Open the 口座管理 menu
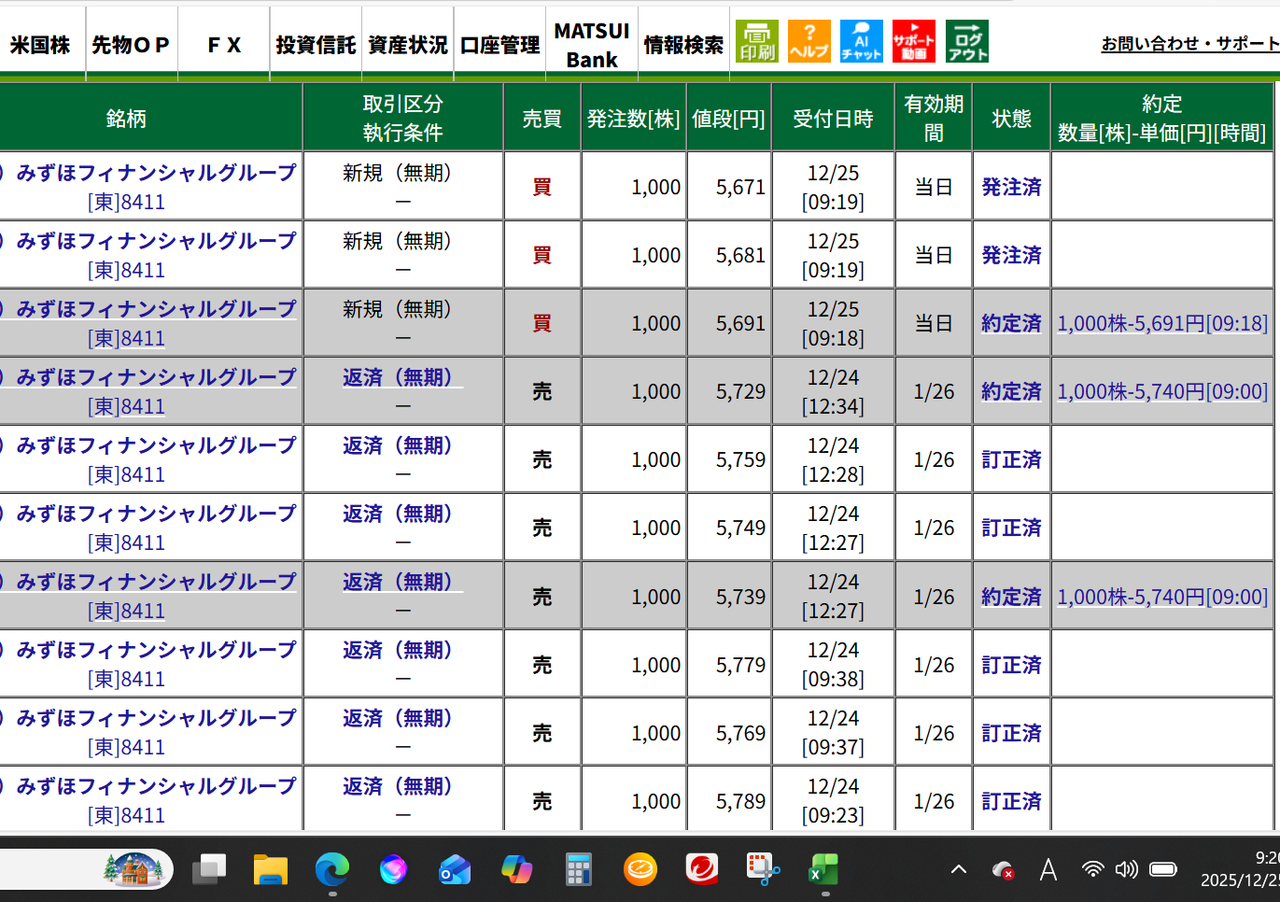 [x=498, y=41]
